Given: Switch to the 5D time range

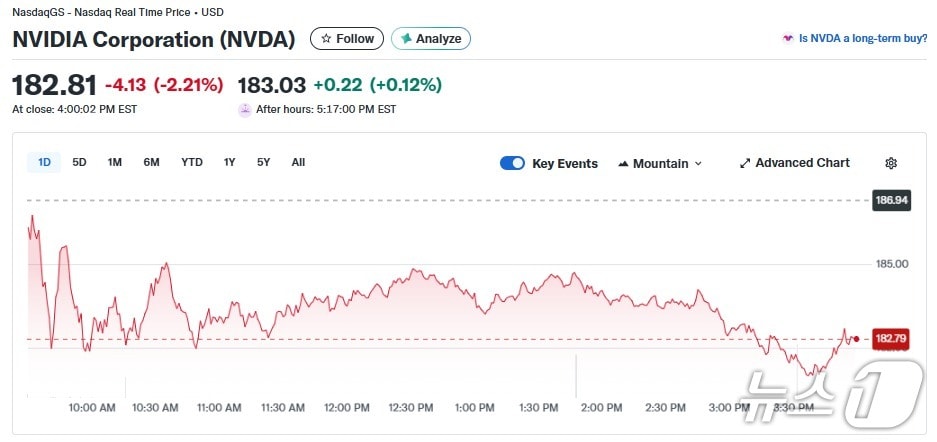Looking at the screenshot, I should (79, 162).
